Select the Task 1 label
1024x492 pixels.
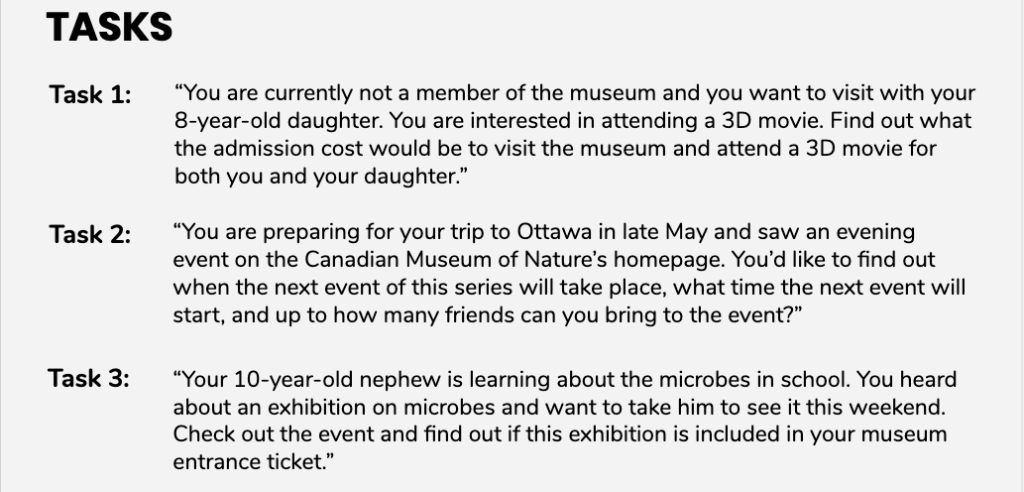pyautogui.click(x=90, y=95)
